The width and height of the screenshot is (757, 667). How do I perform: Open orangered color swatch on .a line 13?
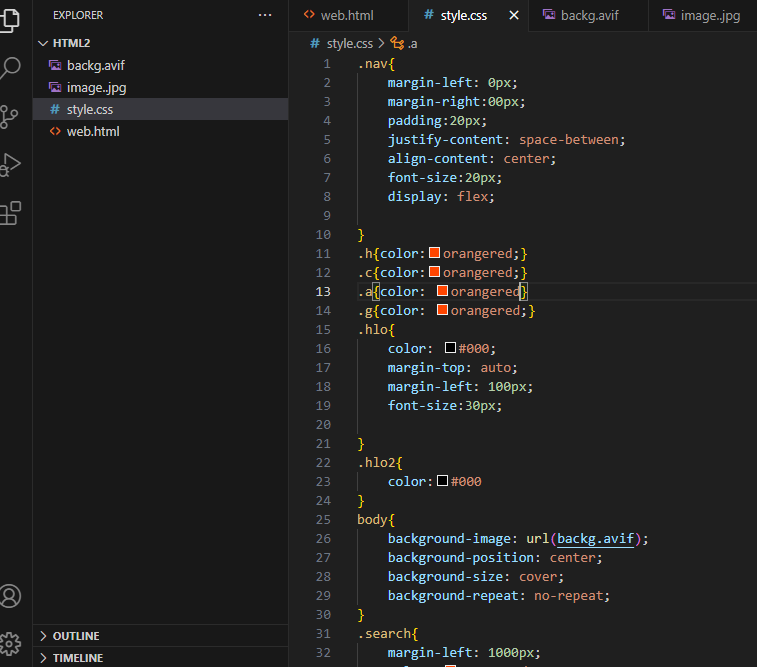click(442, 291)
